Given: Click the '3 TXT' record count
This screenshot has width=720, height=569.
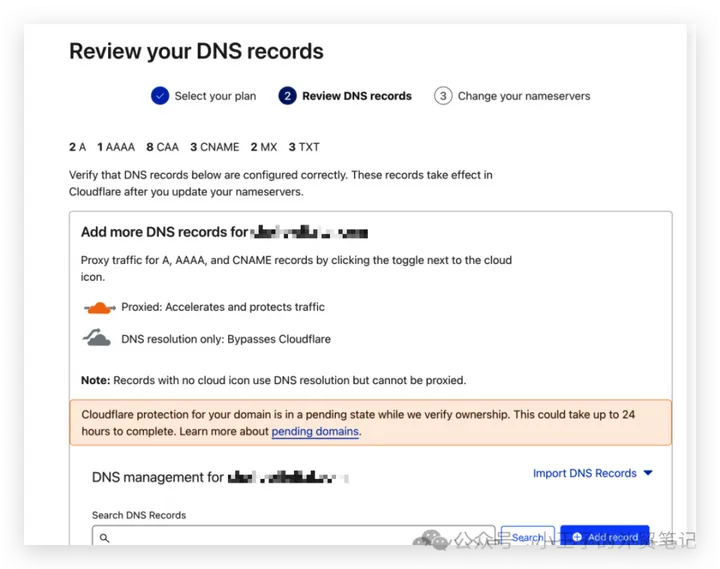Looking at the screenshot, I should click(x=304, y=147).
